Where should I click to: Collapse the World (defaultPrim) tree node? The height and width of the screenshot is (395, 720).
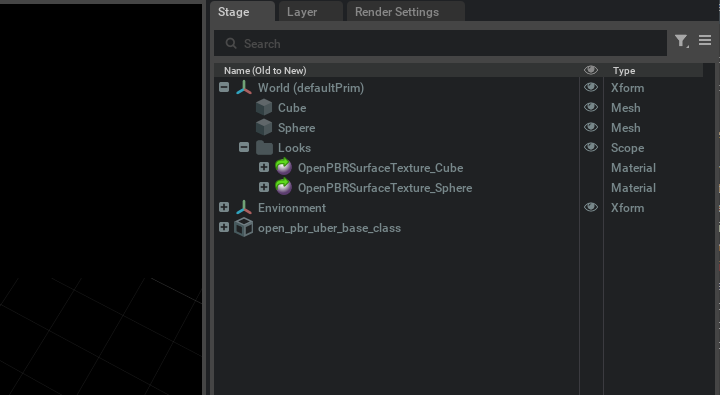224,87
